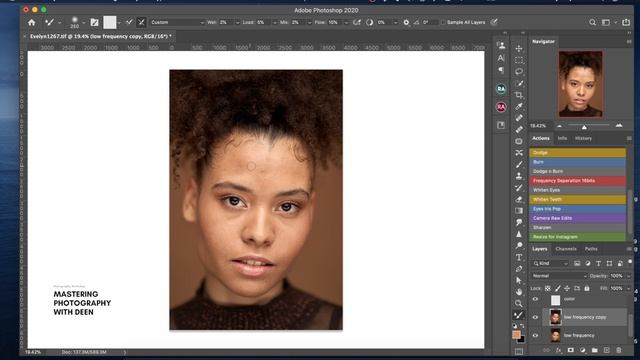Click the Home button in options bar
The width and height of the screenshot is (640, 360).
point(32,22)
